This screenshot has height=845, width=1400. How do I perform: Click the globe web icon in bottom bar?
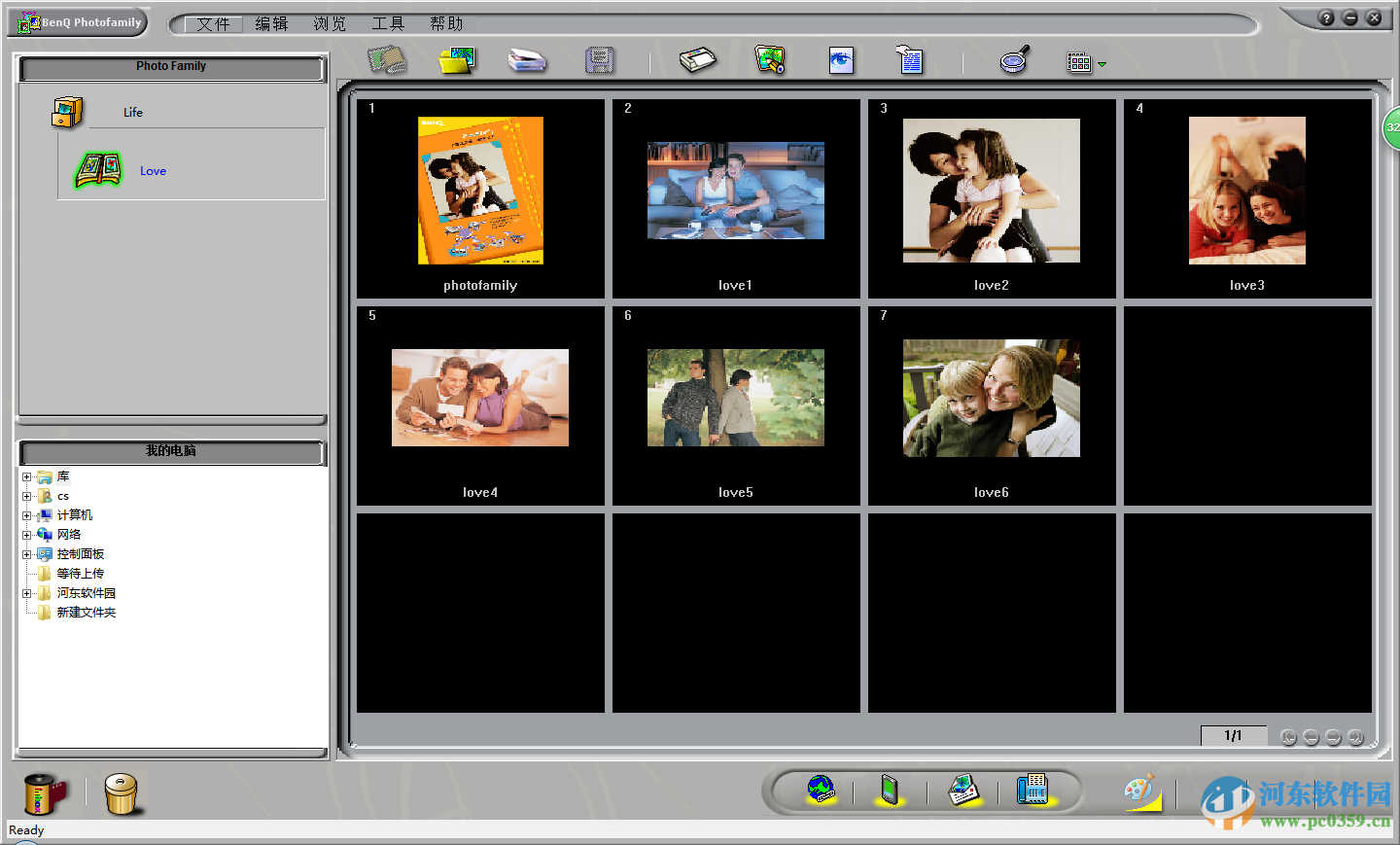click(820, 790)
